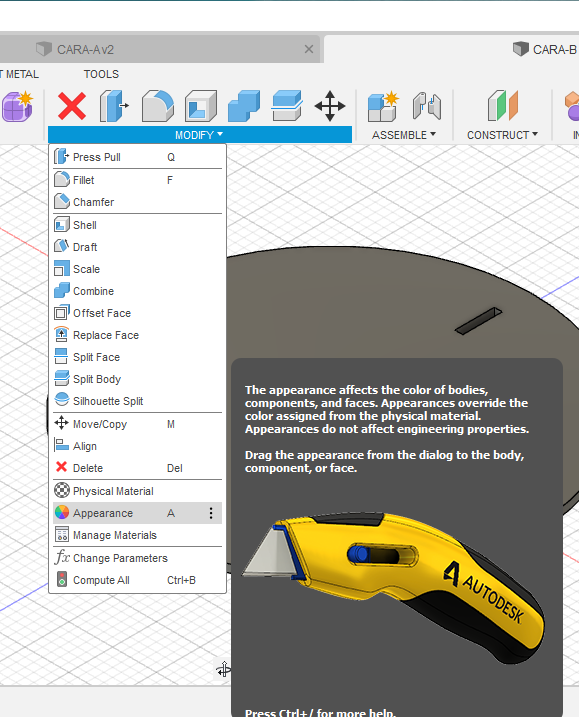This screenshot has height=717, width=579.
Task: Click the utility knife tooltip image
Action: point(394,587)
